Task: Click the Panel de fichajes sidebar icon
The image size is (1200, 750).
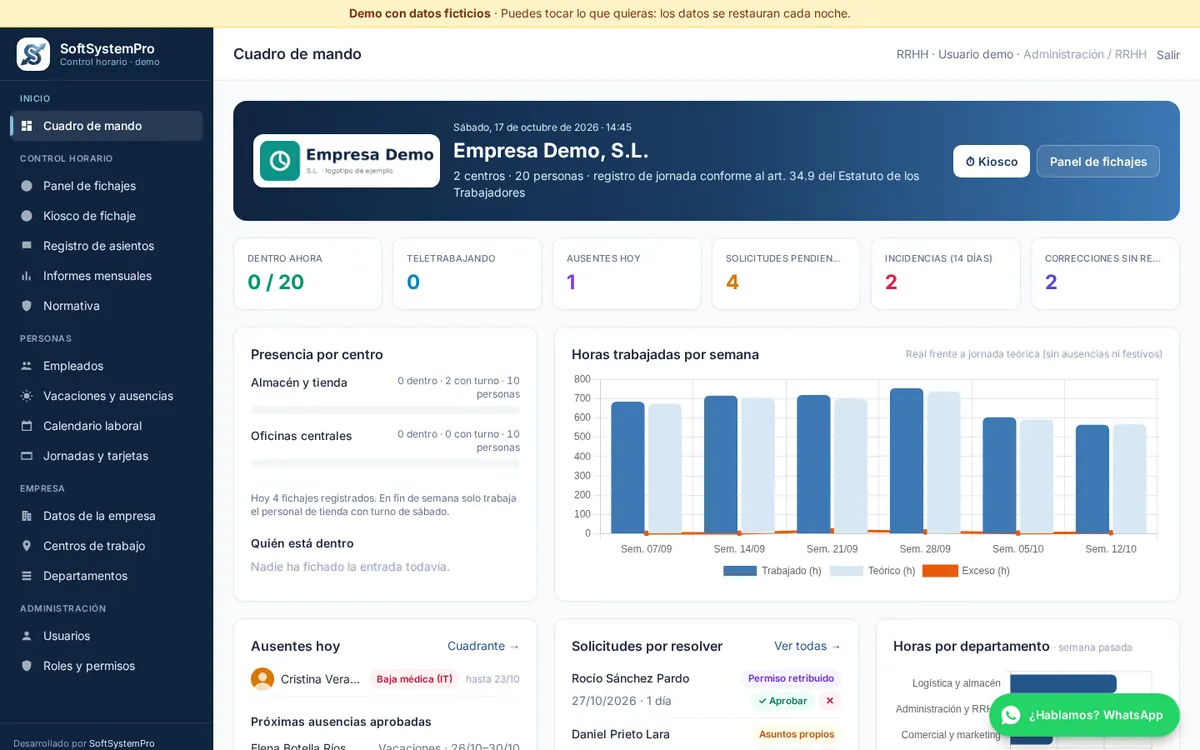Action: point(27,186)
